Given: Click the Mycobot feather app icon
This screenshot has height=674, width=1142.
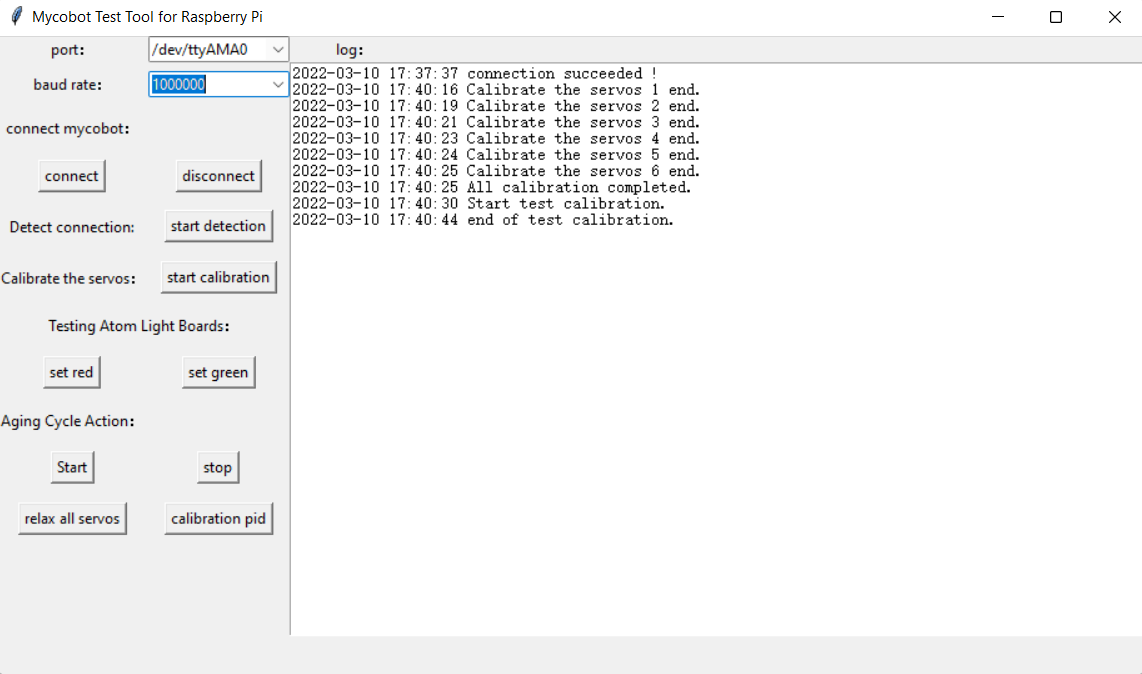Looking at the screenshot, I should pos(16,16).
